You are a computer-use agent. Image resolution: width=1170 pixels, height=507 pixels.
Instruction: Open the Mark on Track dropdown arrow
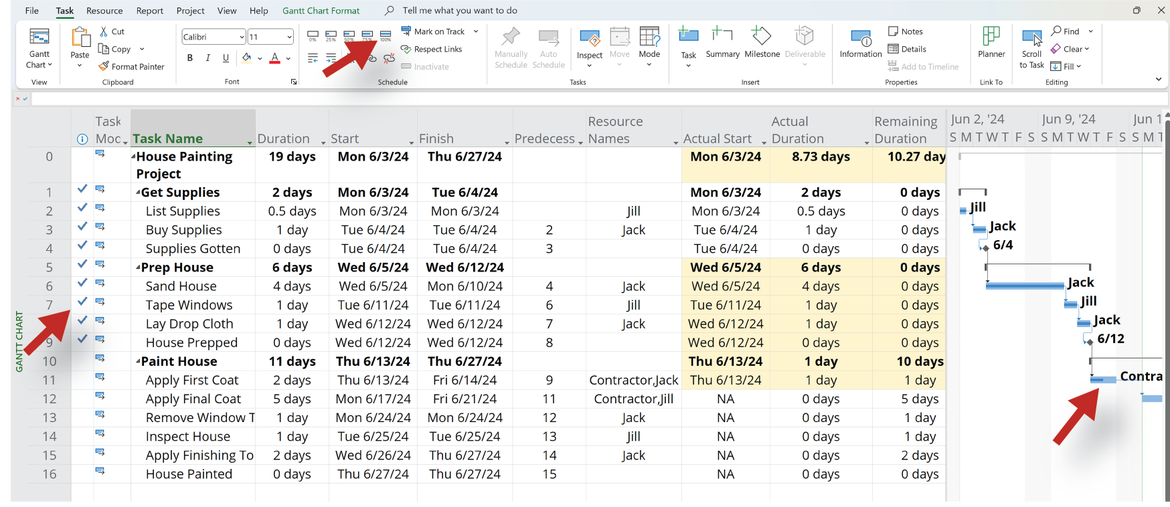point(476,31)
